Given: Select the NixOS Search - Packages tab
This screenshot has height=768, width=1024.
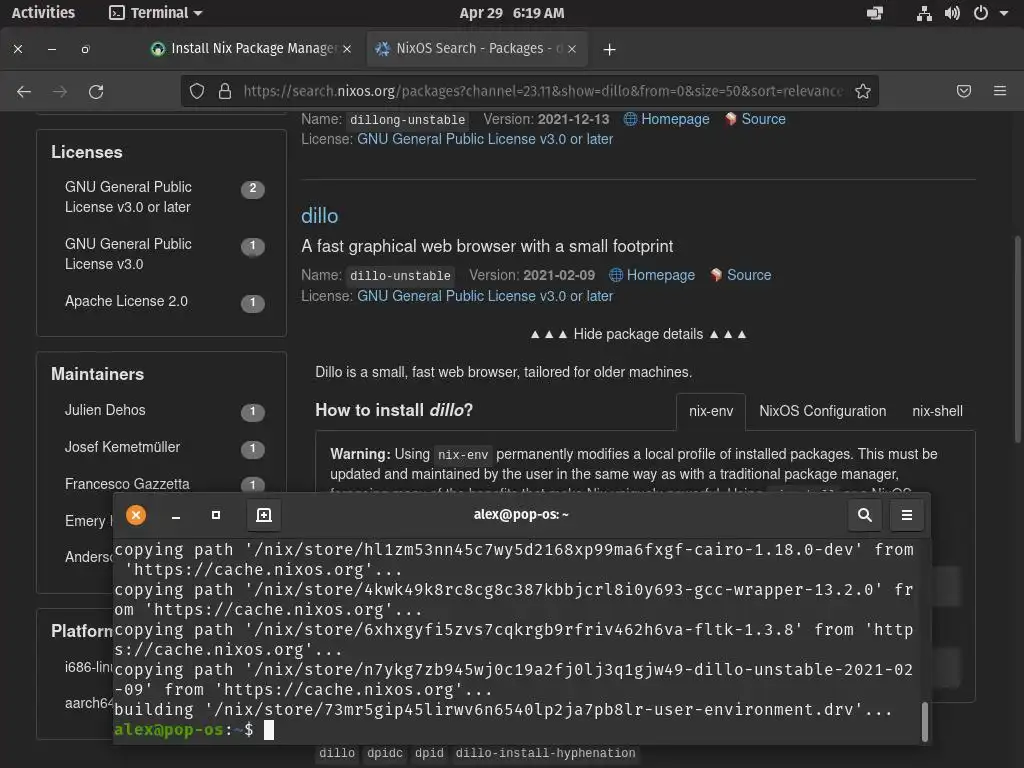Looking at the screenshot, I should pyautogui.click(x=477, y=49).
